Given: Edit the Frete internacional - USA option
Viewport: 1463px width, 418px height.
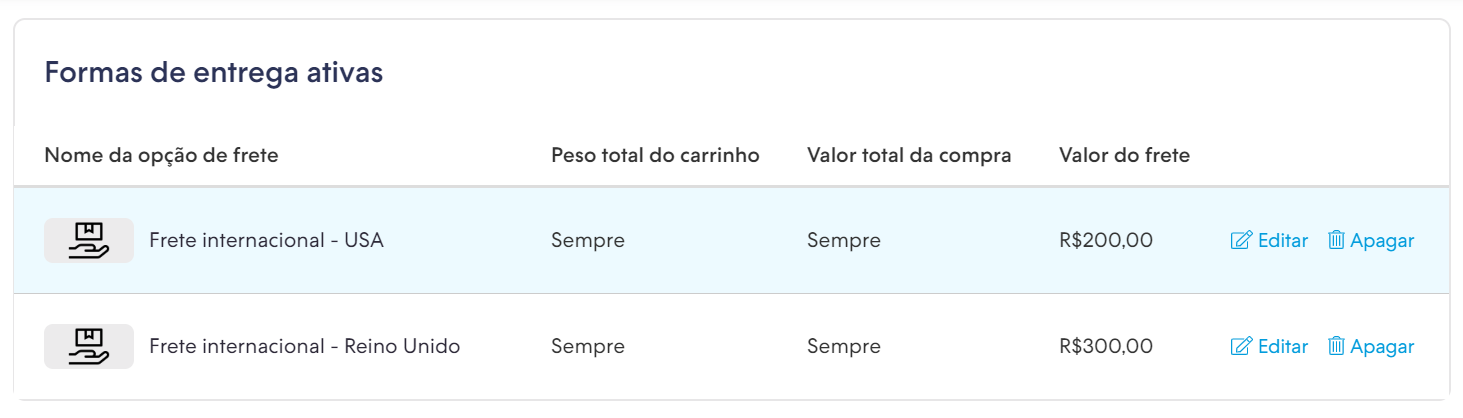Looking at the screenshot, I should (1269, 240).
